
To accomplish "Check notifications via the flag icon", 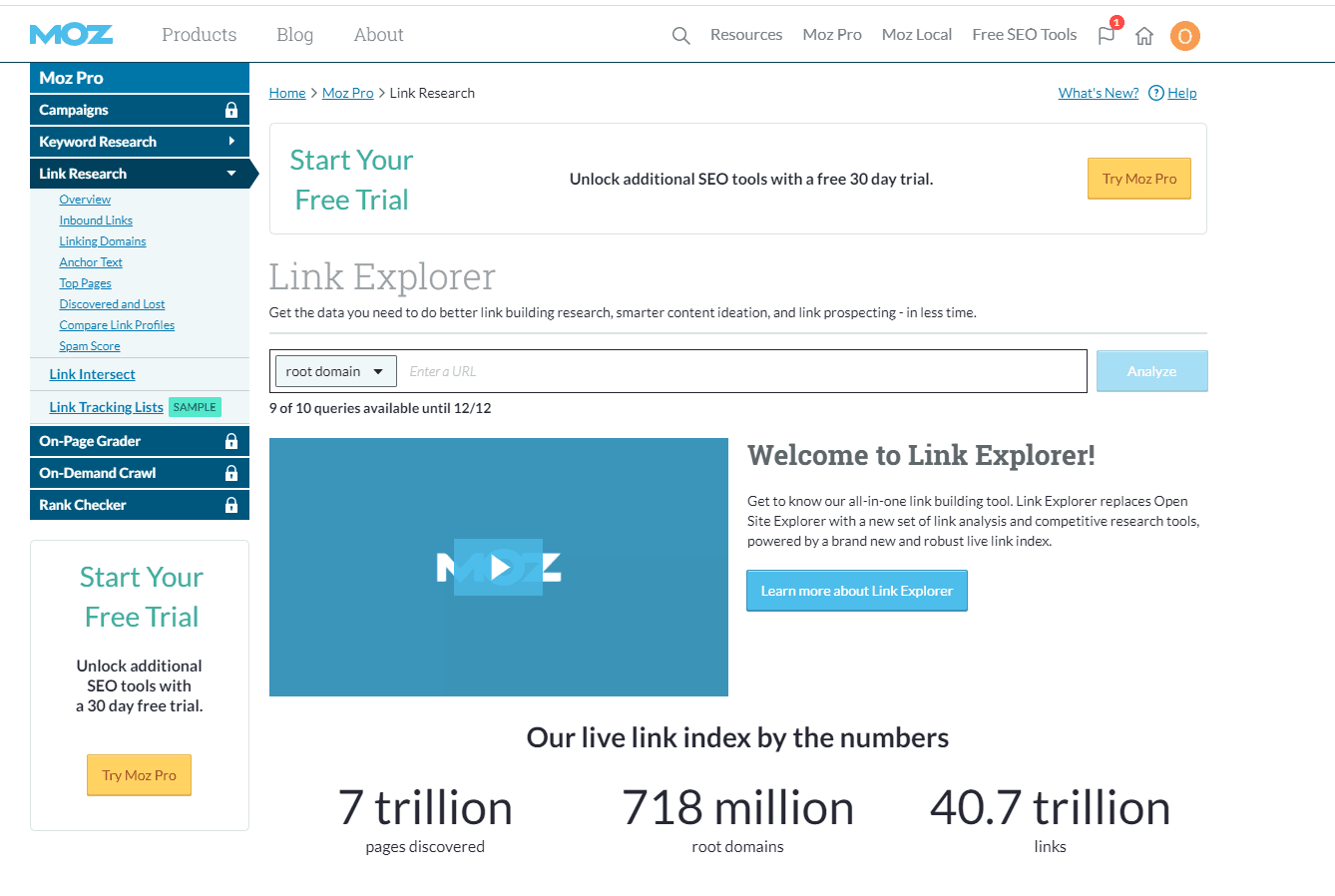I will tap(1106, 34).
